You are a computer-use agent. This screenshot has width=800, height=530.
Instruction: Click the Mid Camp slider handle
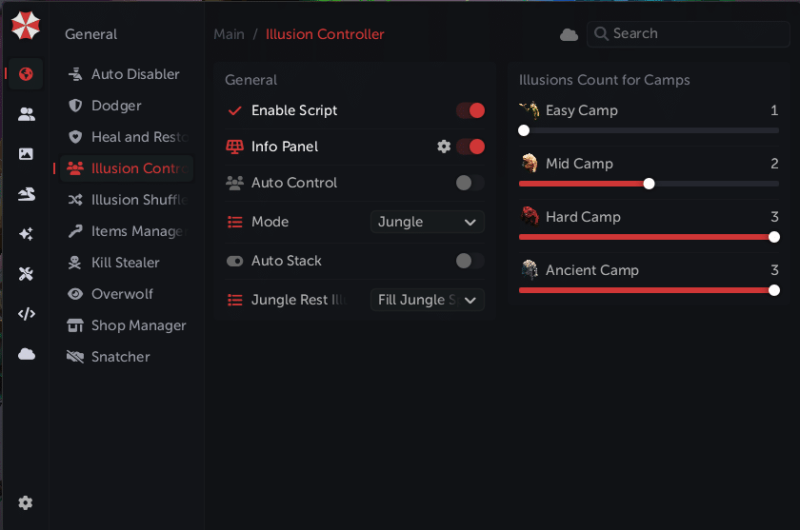(x=649, y=184)
